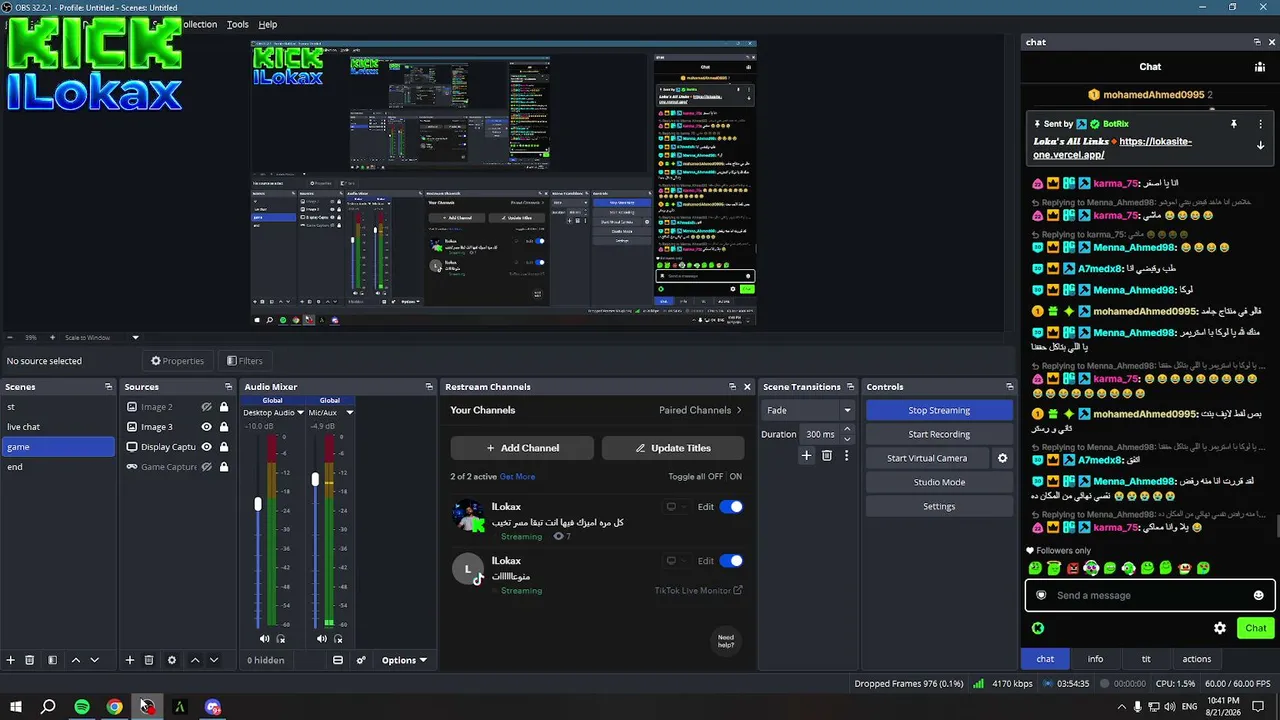Hide the Image 3 source
1280x720 pixels.
click(x=207, y=427)
